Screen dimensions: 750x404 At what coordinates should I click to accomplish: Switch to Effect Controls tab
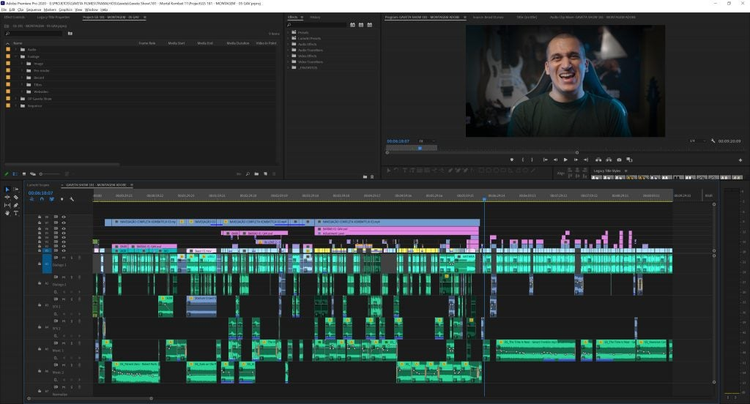pyautogui.click(x=14, y=17)
